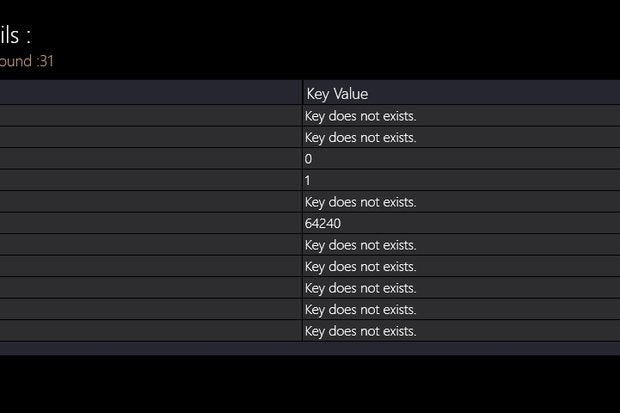
Task: Select the first "Key does not exists." cell
Action: [461, 116]
